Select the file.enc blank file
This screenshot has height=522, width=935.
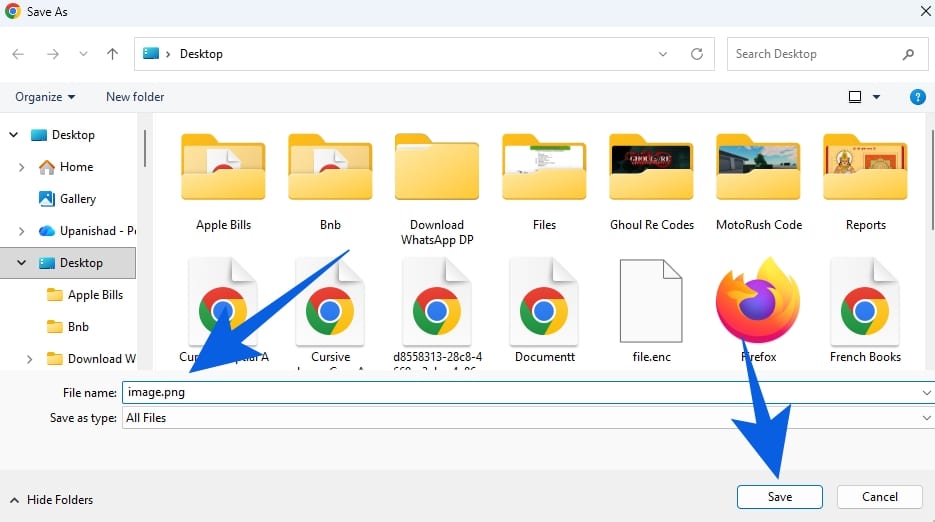[651, 311]
